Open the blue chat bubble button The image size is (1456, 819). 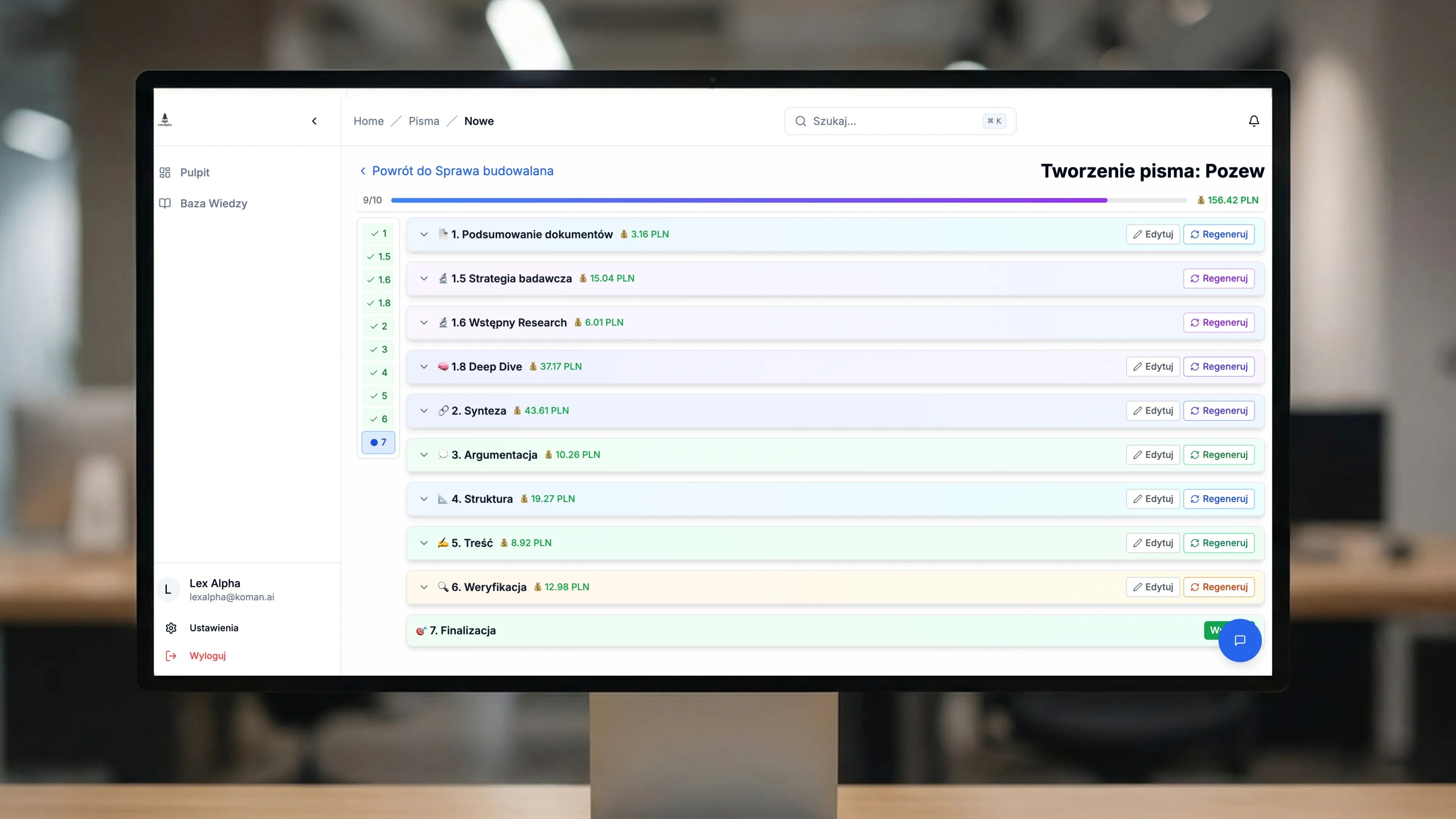[1240, 640]
